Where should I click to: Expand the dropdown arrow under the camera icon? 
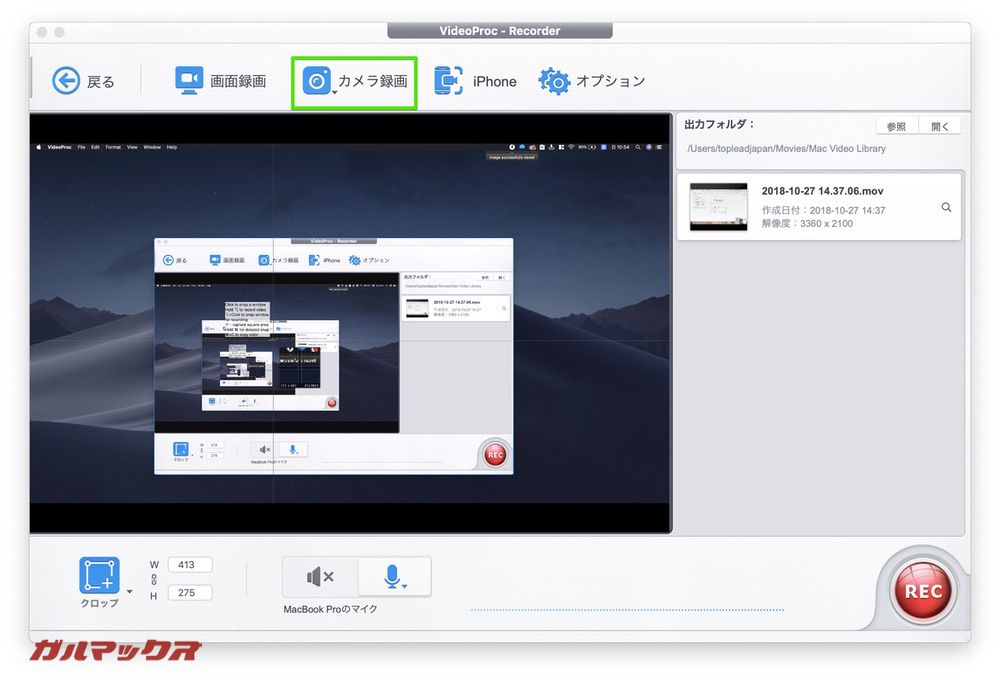335,92
